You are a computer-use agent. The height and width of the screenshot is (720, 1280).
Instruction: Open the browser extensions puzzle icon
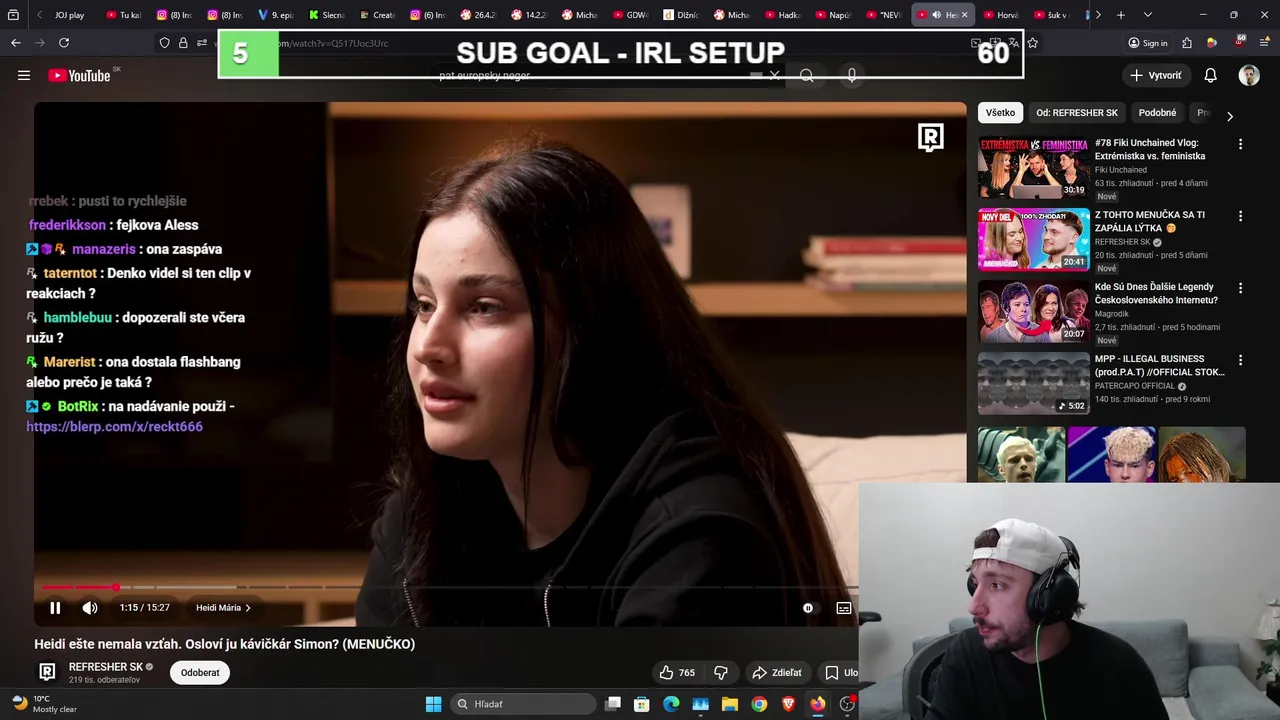point(1187,43)
